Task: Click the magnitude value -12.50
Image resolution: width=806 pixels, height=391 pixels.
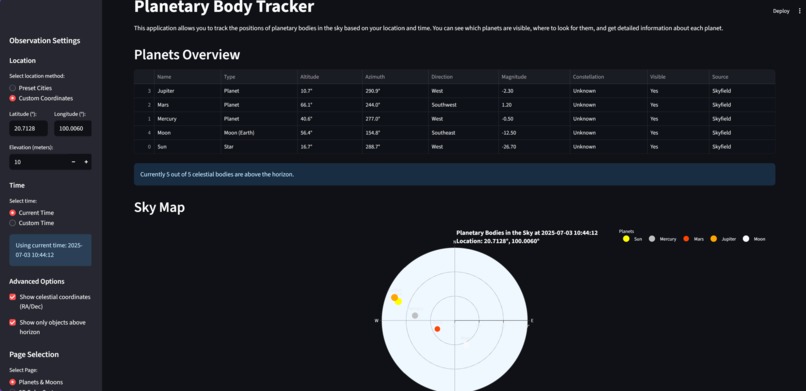Action: pos(534,133)
